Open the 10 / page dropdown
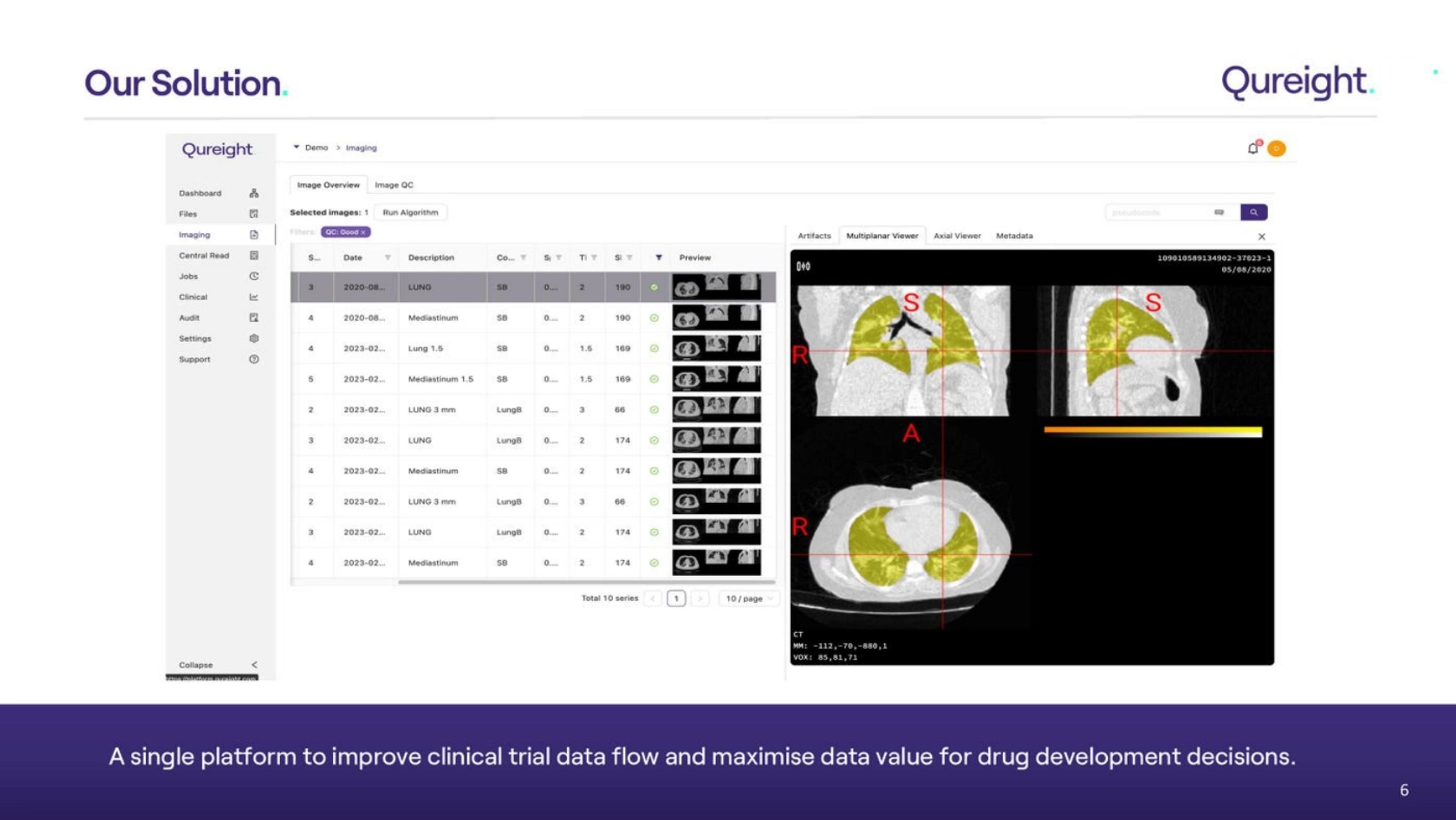The height and width of the screenshot is (820, 1456). pyautogui.click(x=748, y=599)
